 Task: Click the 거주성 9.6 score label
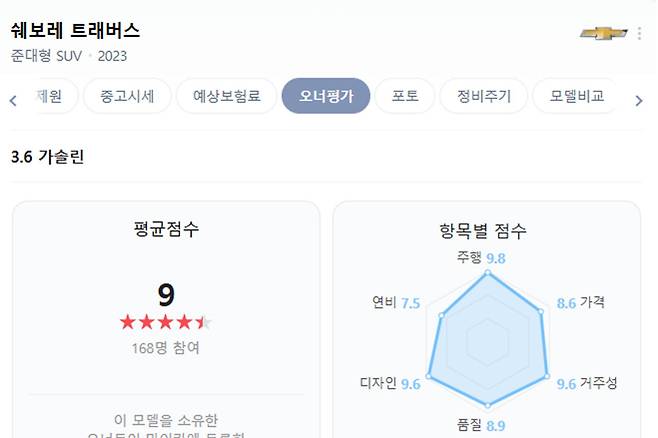586,383
